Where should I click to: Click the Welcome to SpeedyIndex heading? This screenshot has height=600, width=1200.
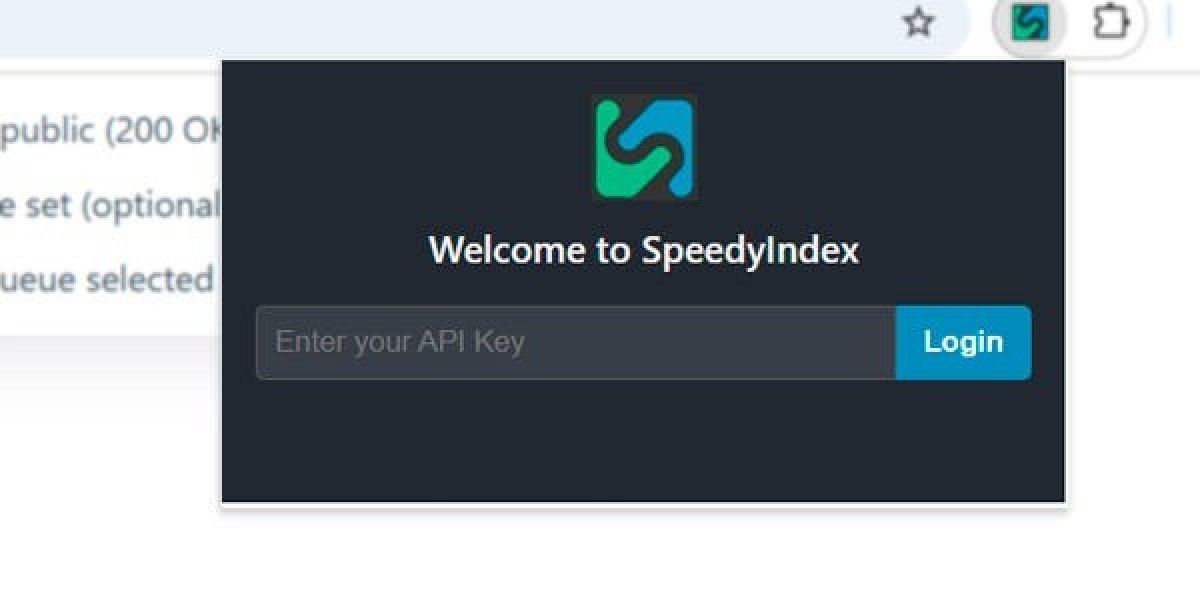(x=644, y=249)
